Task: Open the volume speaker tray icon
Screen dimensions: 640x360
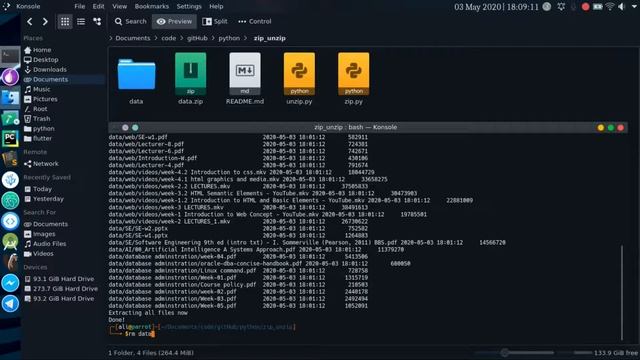Action: click(x=622, y=7)
